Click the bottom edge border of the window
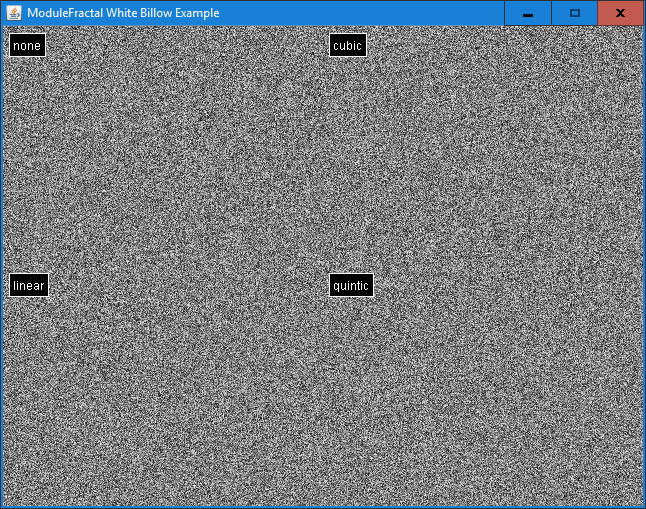This screenshot has height=509, width=646. [x=323, y=507]
